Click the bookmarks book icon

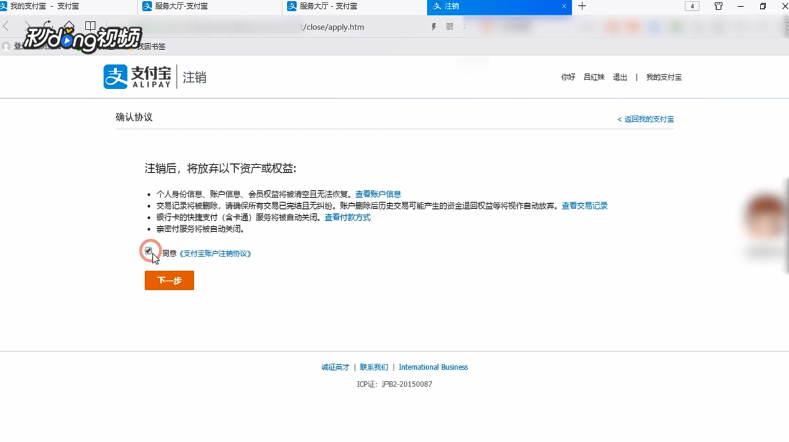click(x=90, y=26)
